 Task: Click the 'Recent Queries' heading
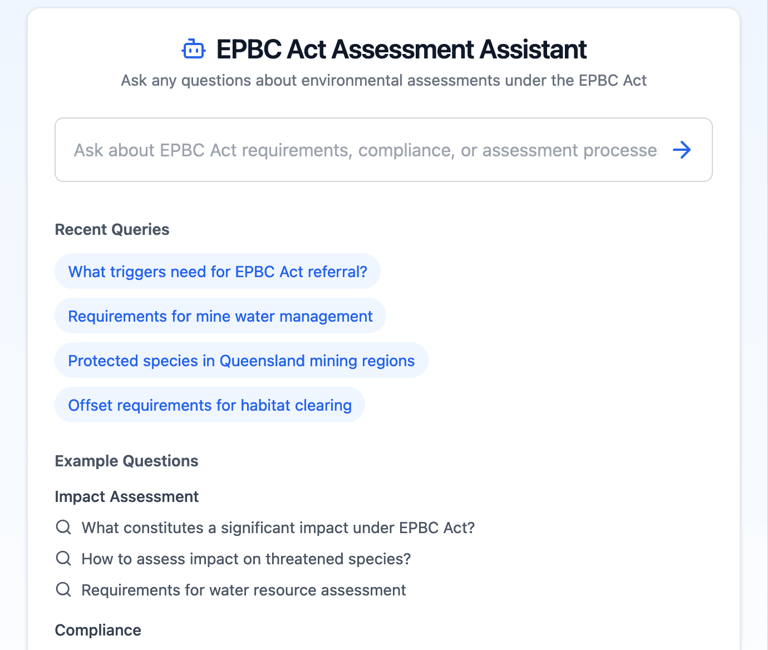point(112,229)
